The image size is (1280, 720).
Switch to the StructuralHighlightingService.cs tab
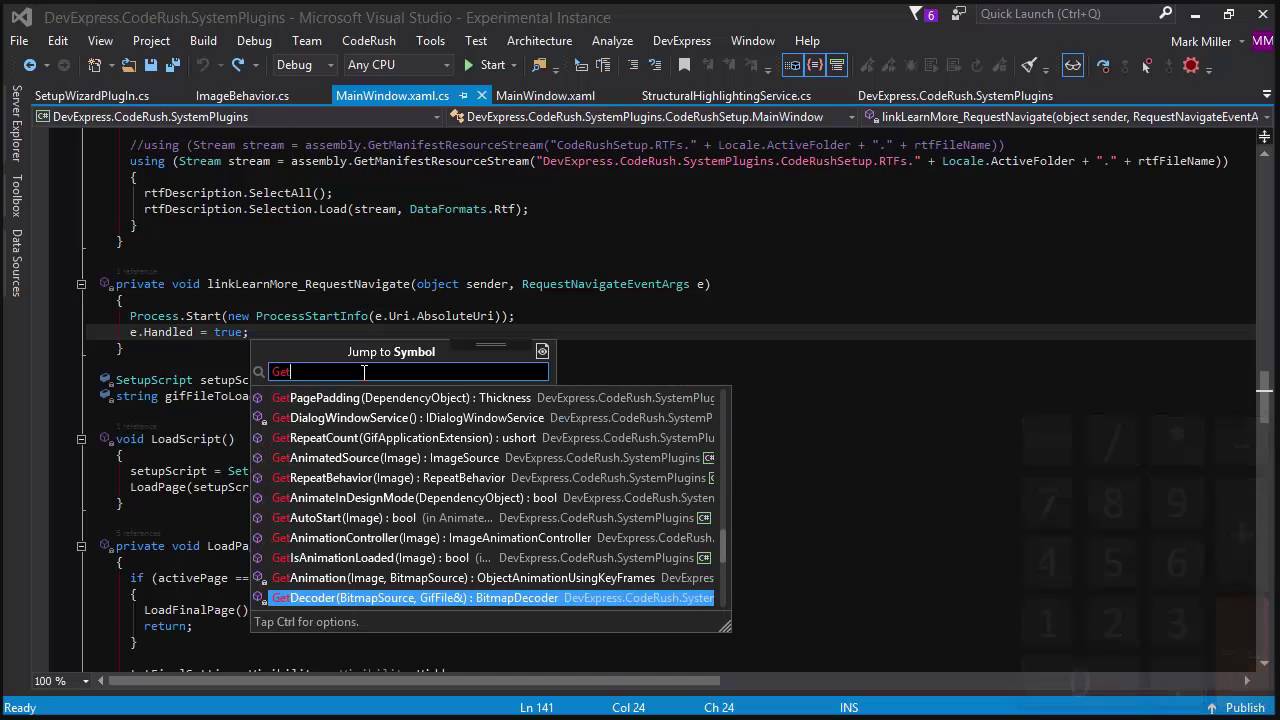(x=726, y=96)
